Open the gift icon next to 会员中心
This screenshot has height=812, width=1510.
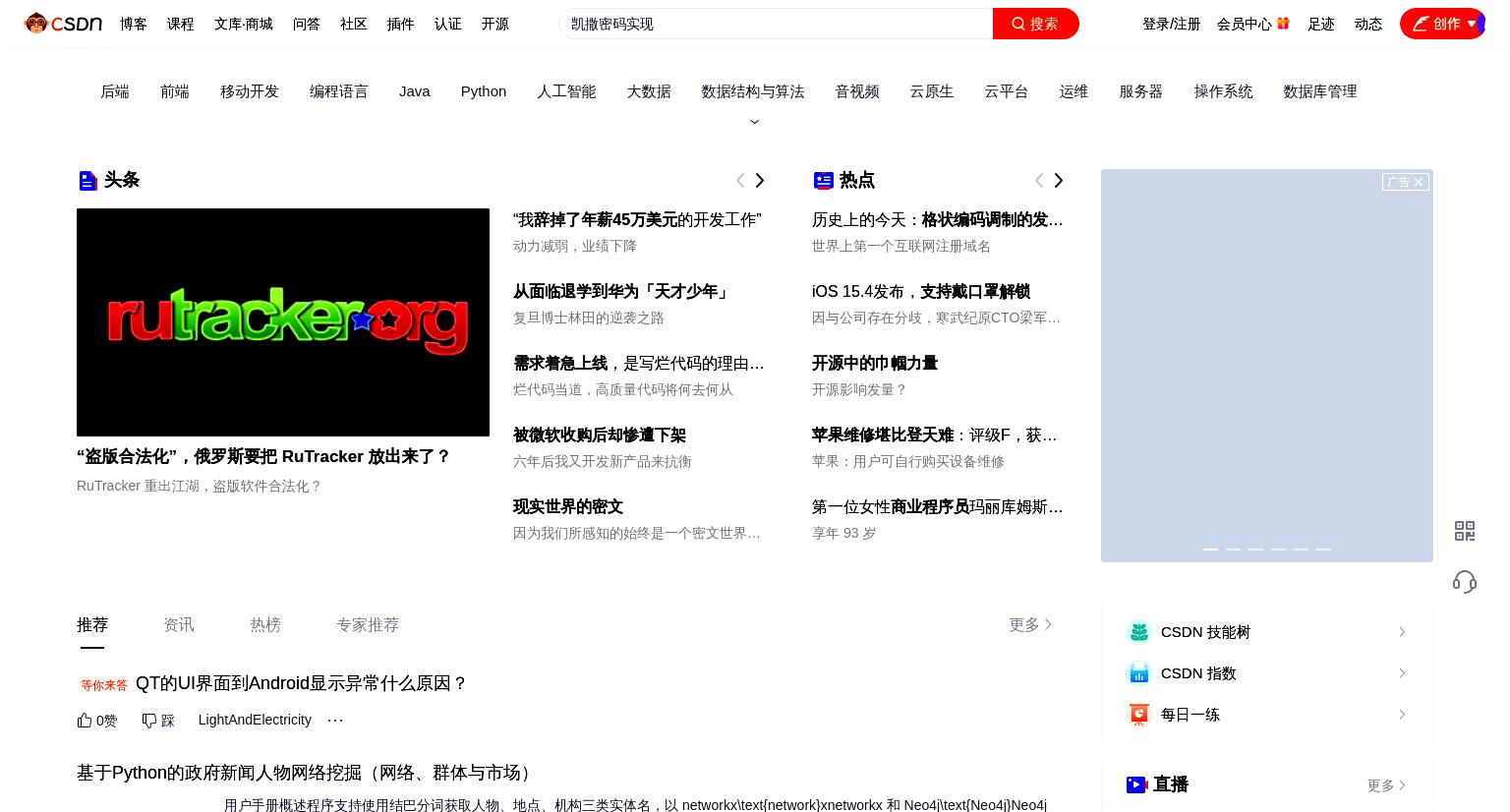[1283, 24]
